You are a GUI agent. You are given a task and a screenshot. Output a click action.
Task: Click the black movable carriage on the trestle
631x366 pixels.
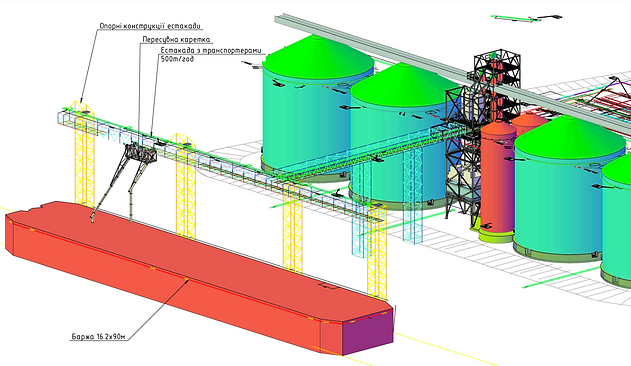(x=140, y=153)
